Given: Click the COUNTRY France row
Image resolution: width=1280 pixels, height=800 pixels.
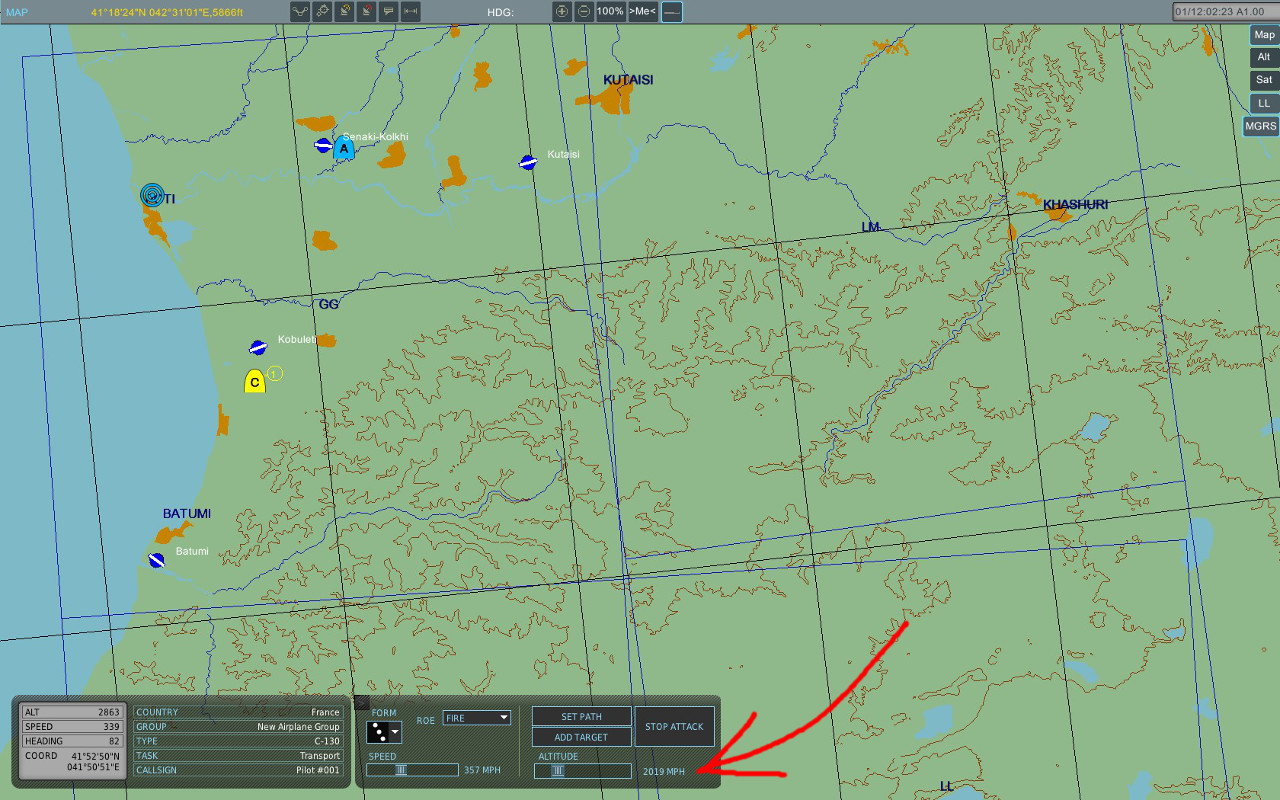Looking at the screenshot, I should click(238, 712).
